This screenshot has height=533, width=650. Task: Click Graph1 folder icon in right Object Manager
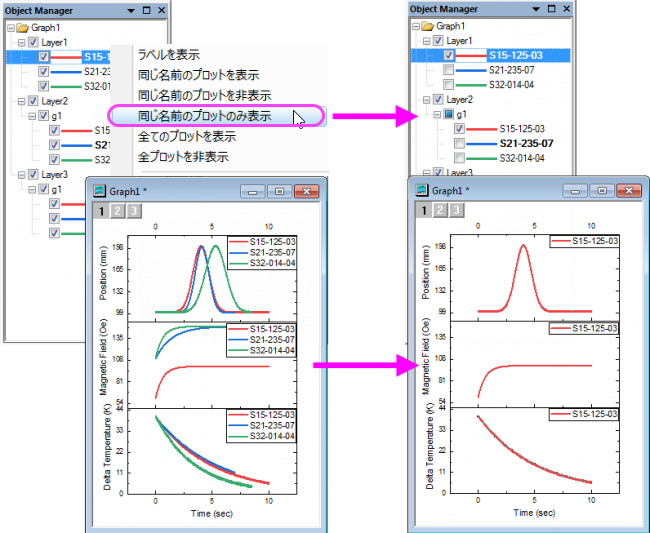pyautogui.click(x=428, y=26)
